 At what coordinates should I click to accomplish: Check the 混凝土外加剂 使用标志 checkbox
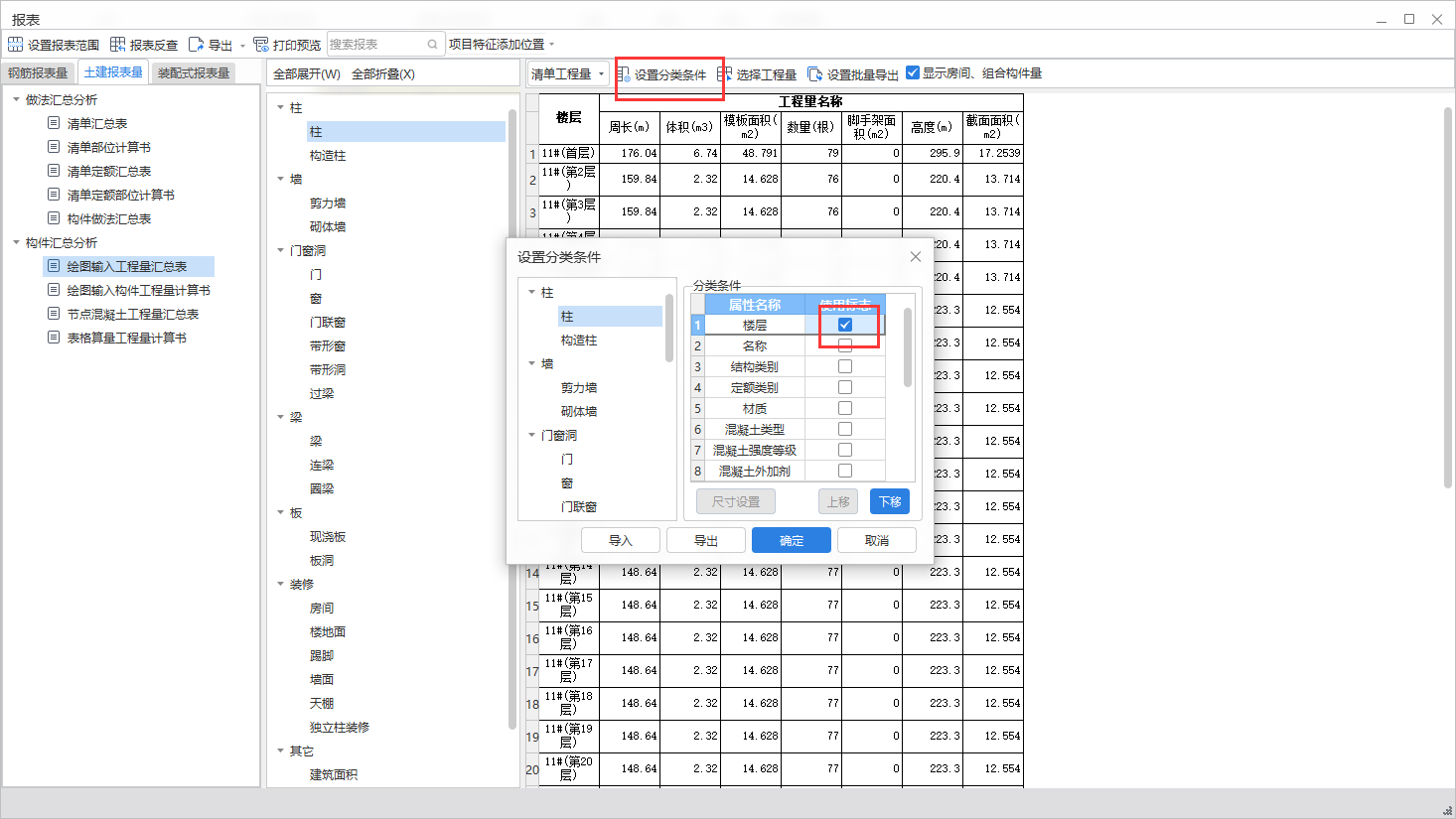point(845,471)
